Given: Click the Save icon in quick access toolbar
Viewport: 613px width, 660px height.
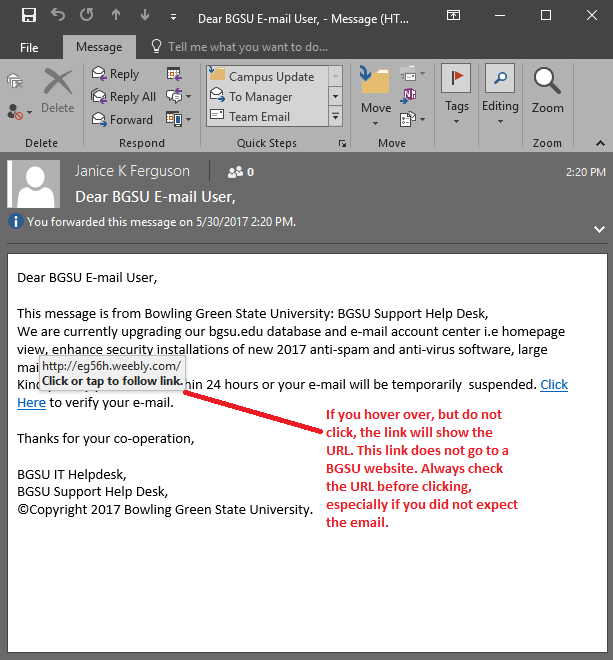Looking at the screenshot, I should point(28,16).
